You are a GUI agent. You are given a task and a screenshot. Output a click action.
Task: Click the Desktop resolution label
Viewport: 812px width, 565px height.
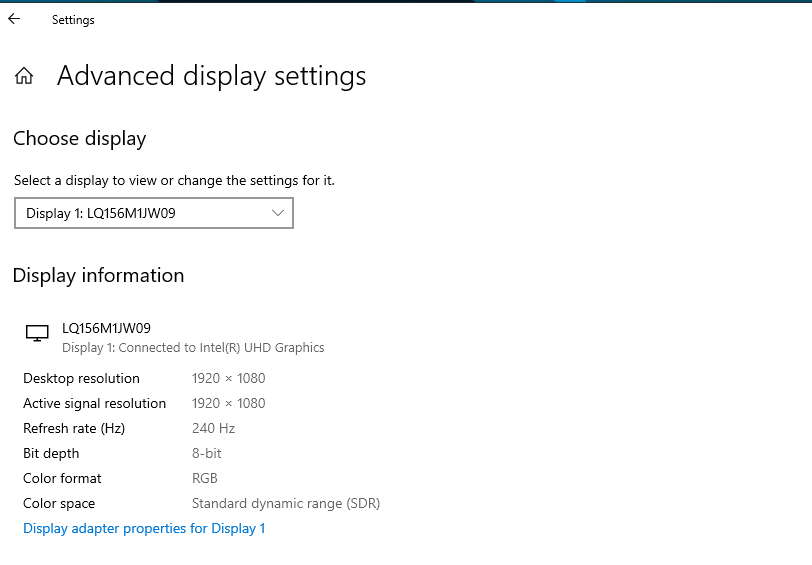81,378
